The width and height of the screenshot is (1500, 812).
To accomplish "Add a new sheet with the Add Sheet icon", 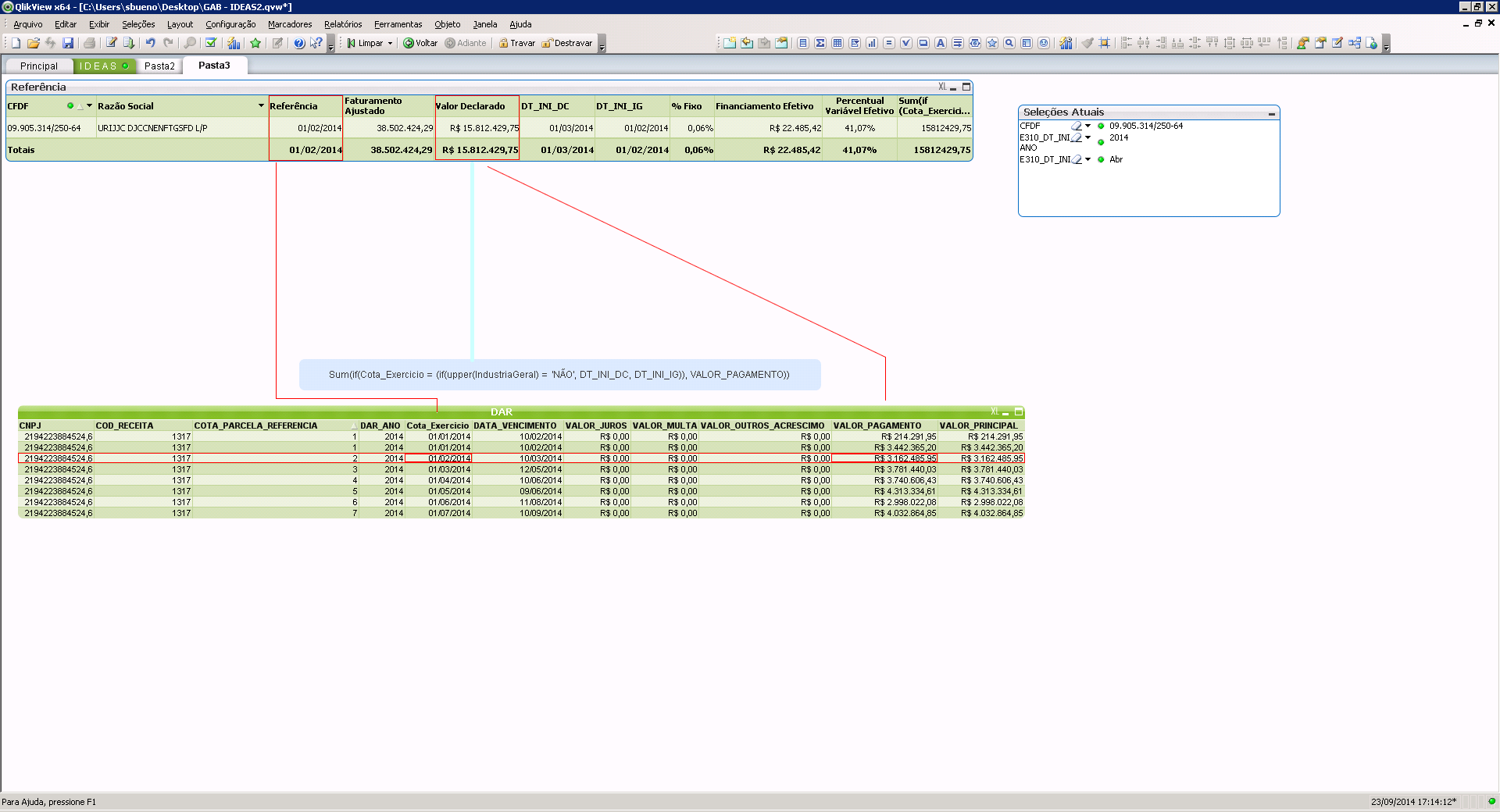I will tap(729, 43).
